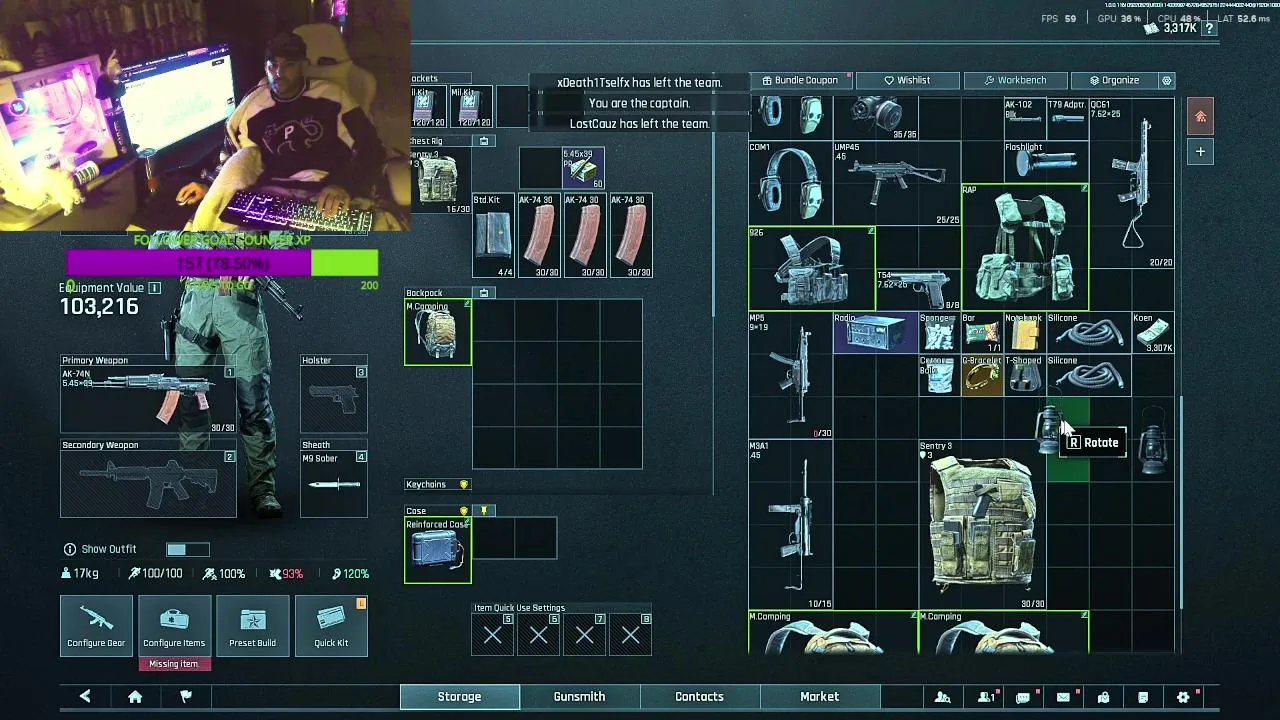Image resolution: width=1280 pixels, height=720 pixels.
Task: Go to the Market tab
Action: [819, 697]
